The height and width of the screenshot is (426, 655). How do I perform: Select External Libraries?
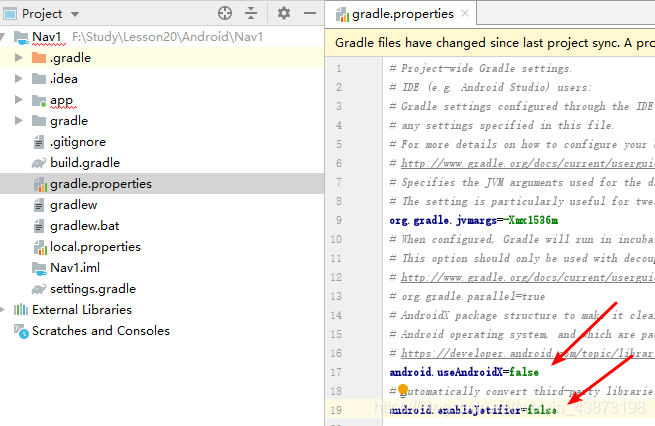(x=82, y=309)
